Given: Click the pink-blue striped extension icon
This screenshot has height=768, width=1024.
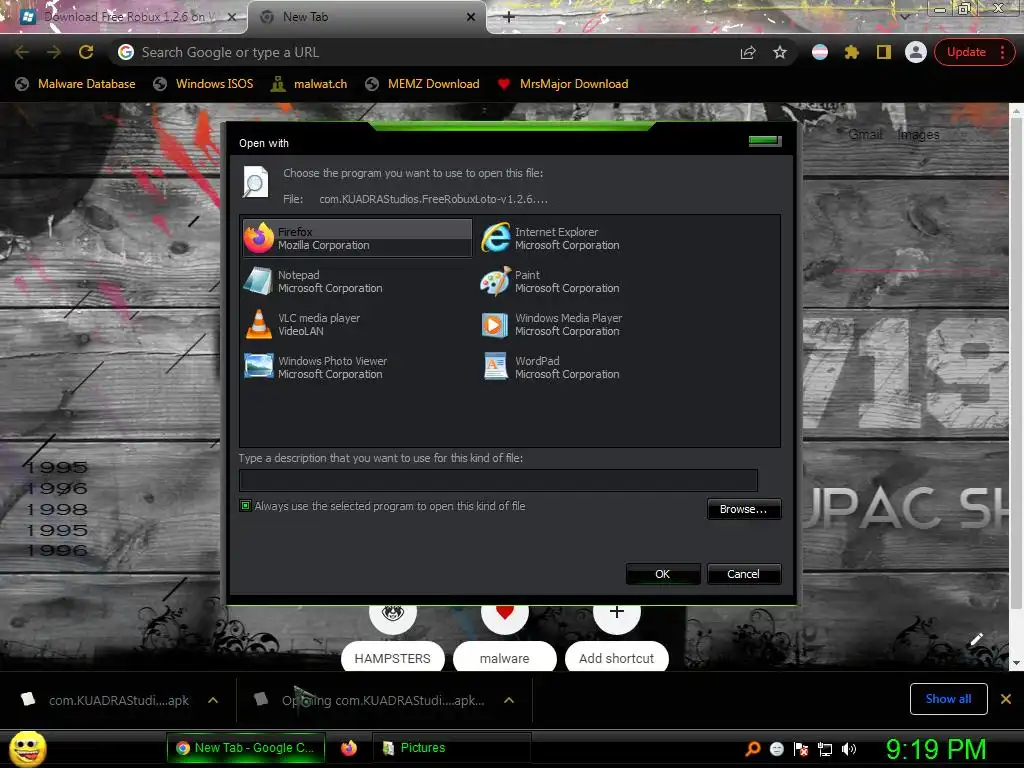Looking at the screenshot, I should [x=820, y=52].
